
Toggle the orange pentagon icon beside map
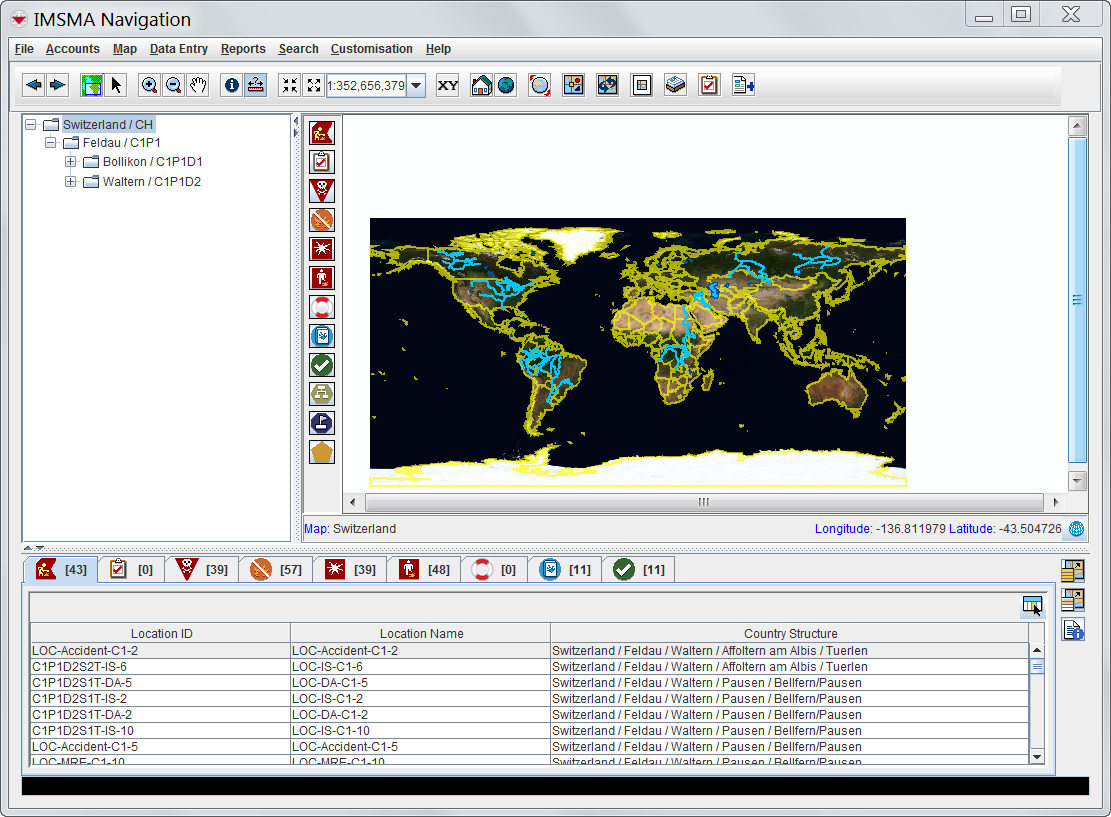(x=322, y=452)
